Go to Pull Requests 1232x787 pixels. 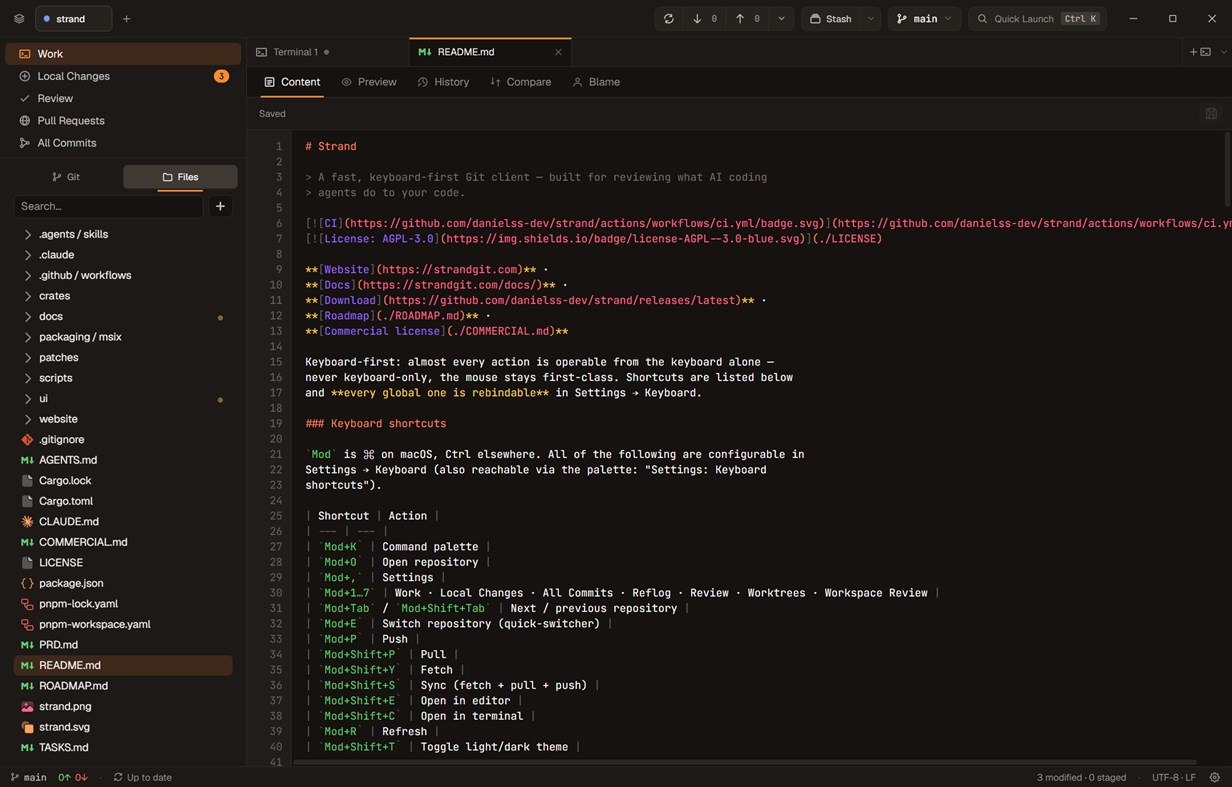tap(123, 120)
